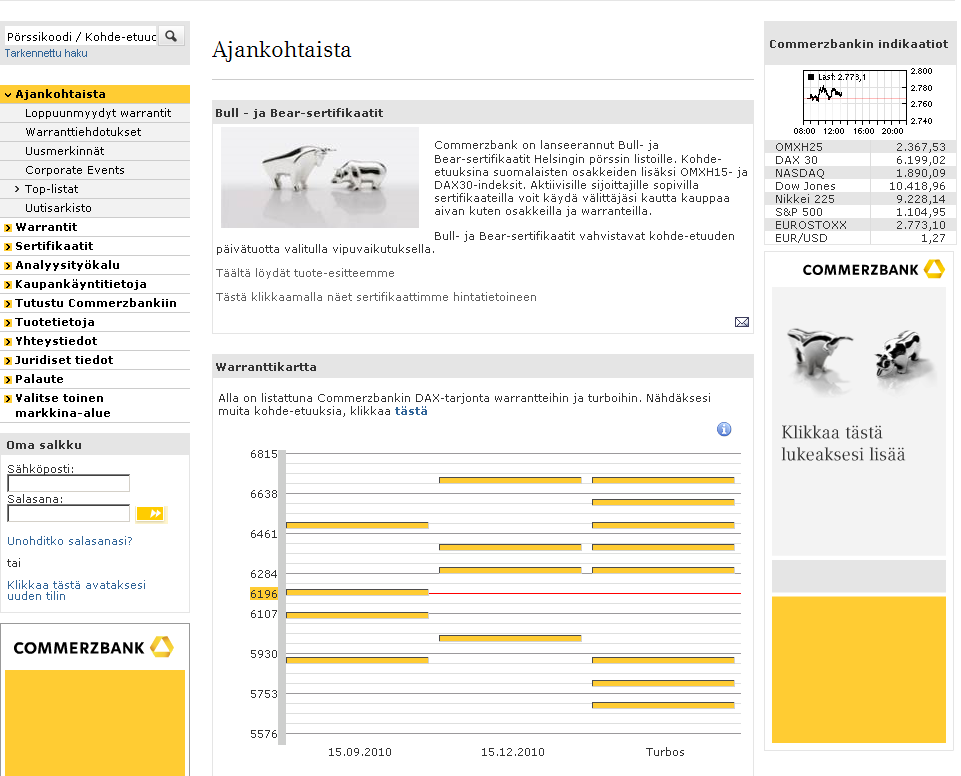Open Corporate Events submenu item
The width and height of the screenshot is (961, 776).
tap(75, 170)
